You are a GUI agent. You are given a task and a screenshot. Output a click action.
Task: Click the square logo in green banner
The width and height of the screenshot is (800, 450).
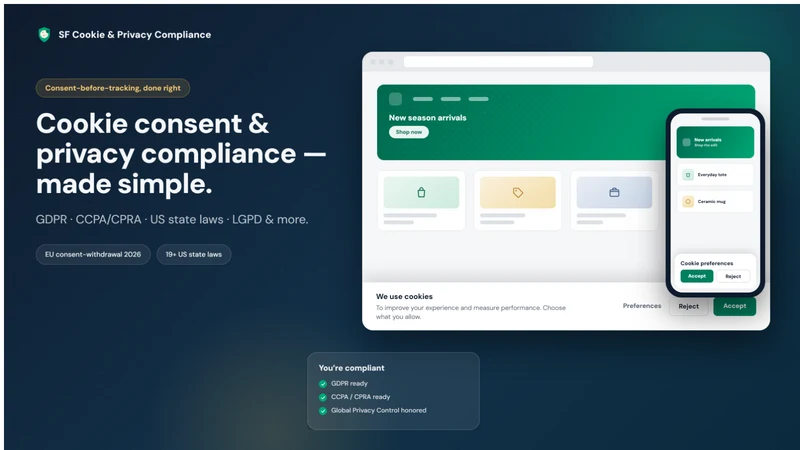pyautogui.click(x=395, y=99)
